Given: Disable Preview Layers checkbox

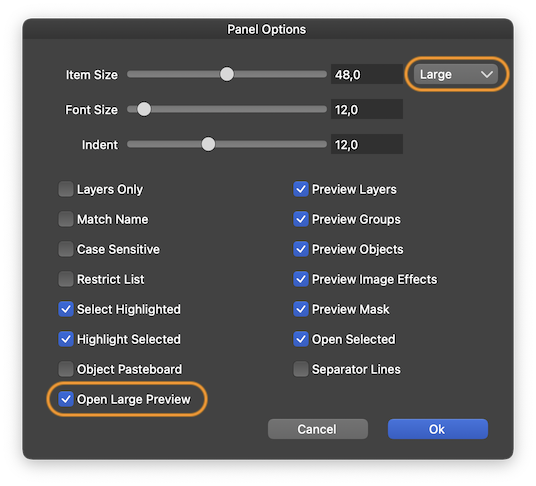Looking at the screenshot, I should (301, 189).
